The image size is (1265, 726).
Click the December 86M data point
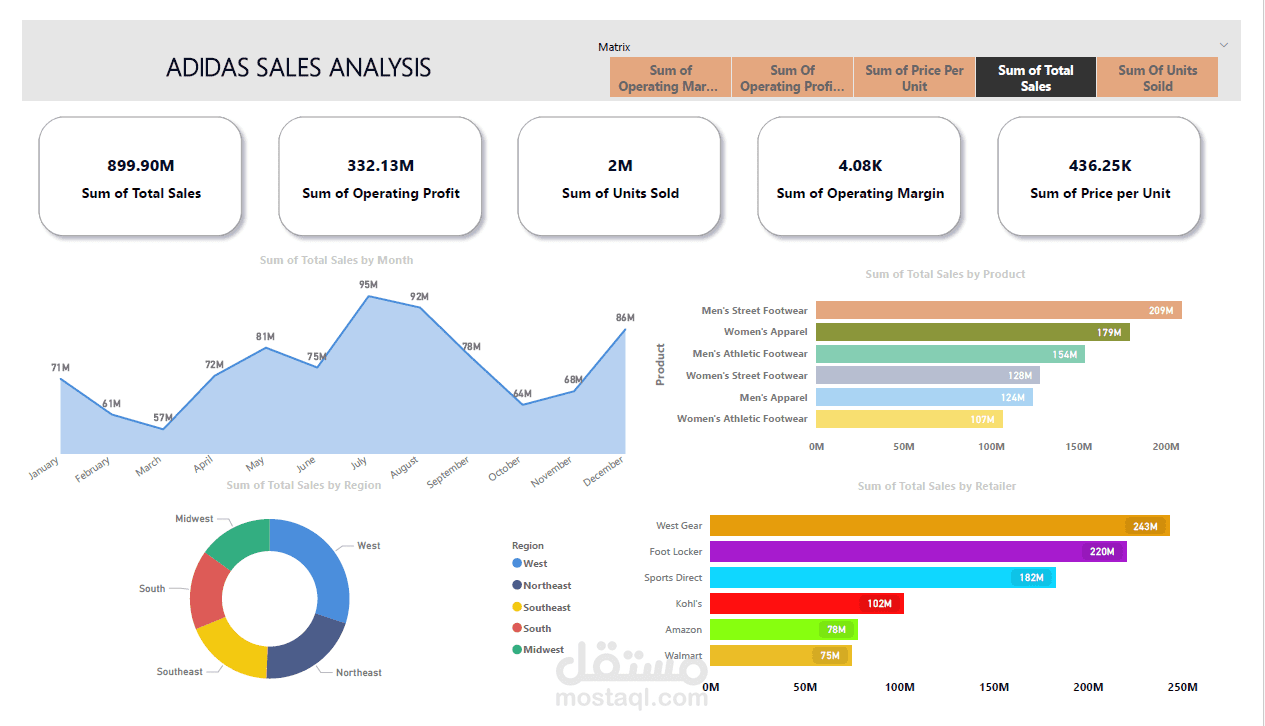point(625,329)
